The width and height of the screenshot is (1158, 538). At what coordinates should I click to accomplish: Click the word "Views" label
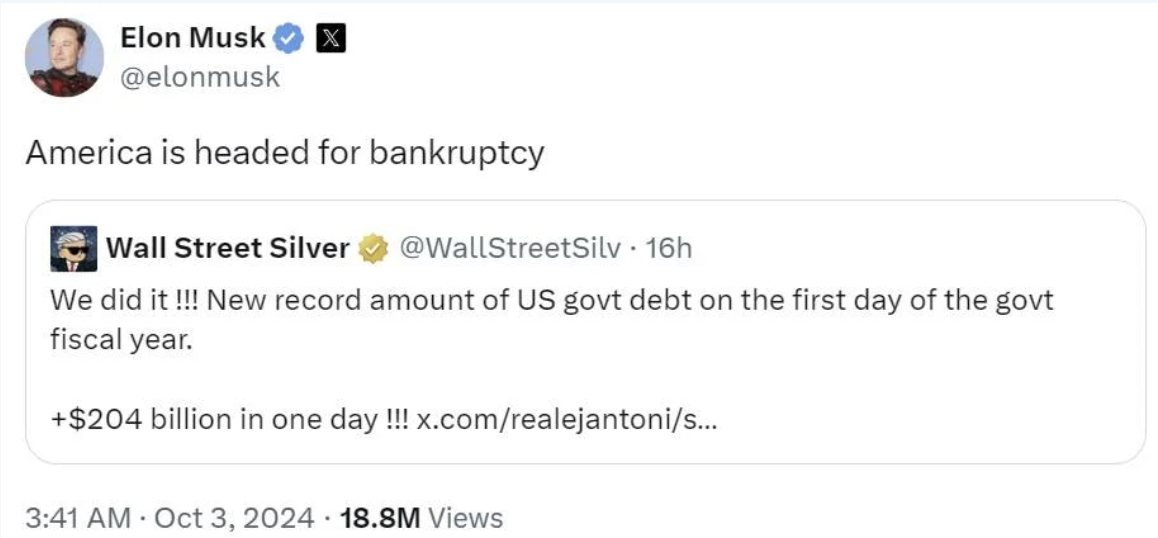pos(465,517)
